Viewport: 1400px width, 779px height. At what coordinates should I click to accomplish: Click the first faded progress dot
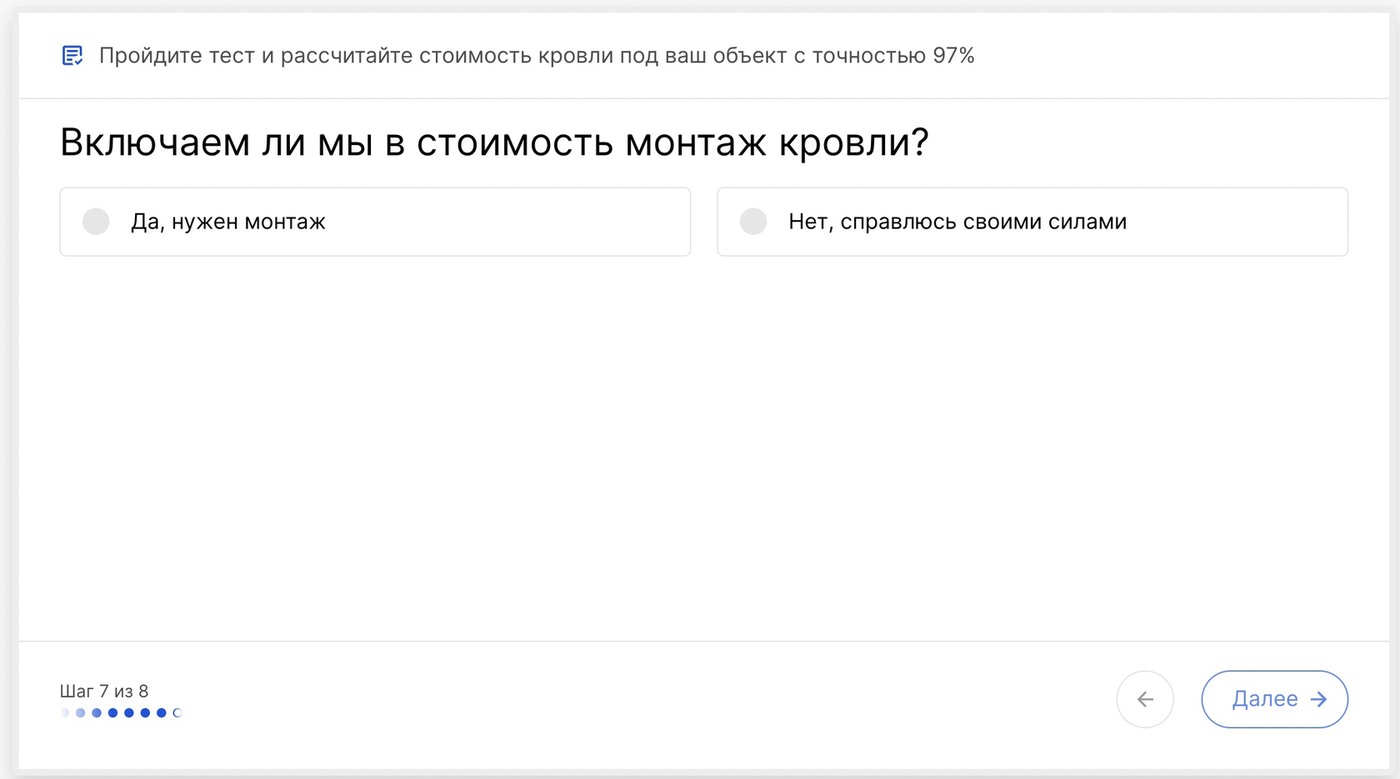tap(65, 713)
